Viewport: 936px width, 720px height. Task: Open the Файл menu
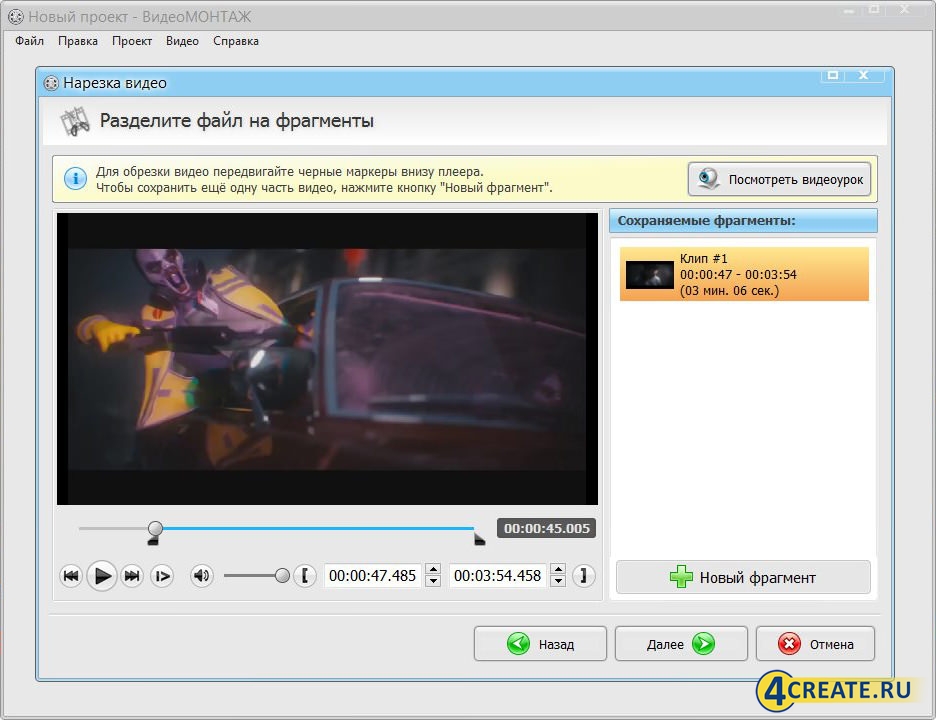click(x=30, y=41)
